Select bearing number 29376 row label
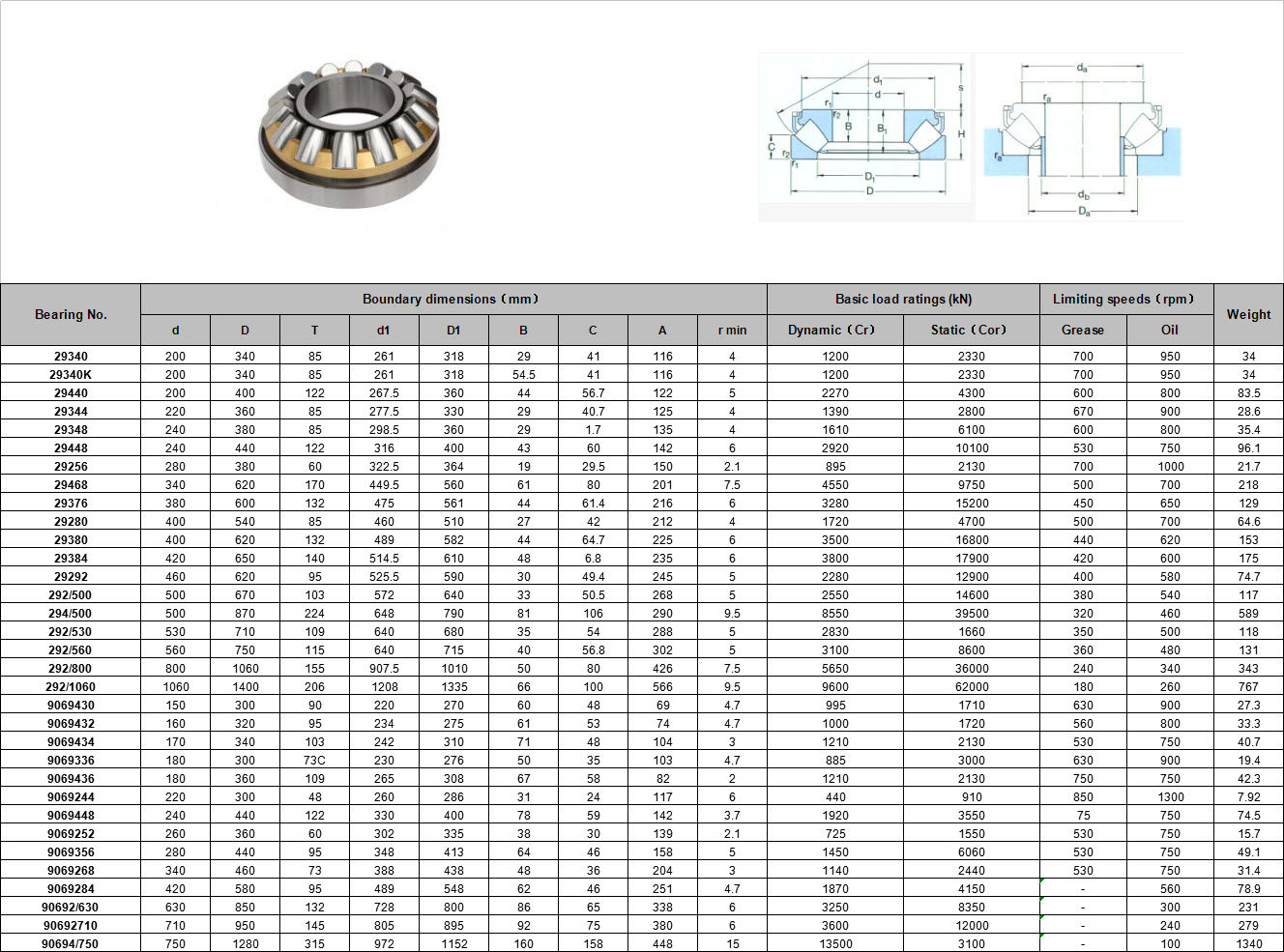The image size is (1284, 952). tap(71, 504)
